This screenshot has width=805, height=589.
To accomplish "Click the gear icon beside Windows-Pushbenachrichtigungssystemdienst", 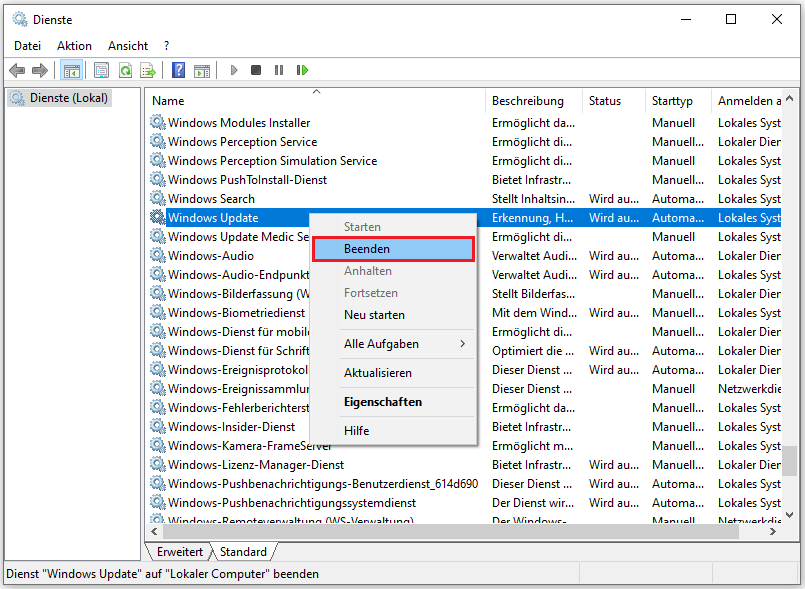I will click(x=157, y=502).
